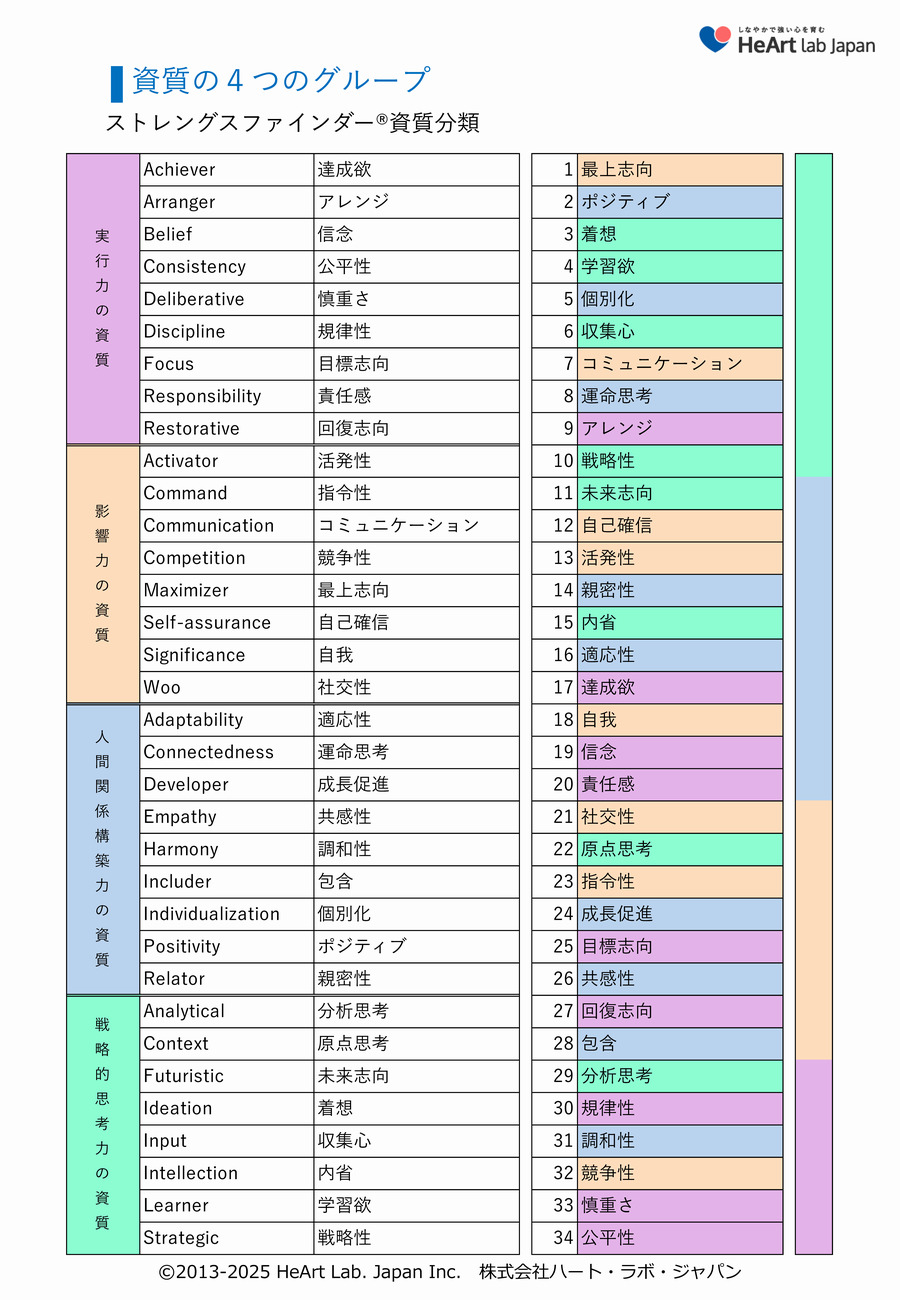Image resolution: width=900 pixels, height=1300 pixels.
Task: Click the copyright footer text
Action: 450,1272
